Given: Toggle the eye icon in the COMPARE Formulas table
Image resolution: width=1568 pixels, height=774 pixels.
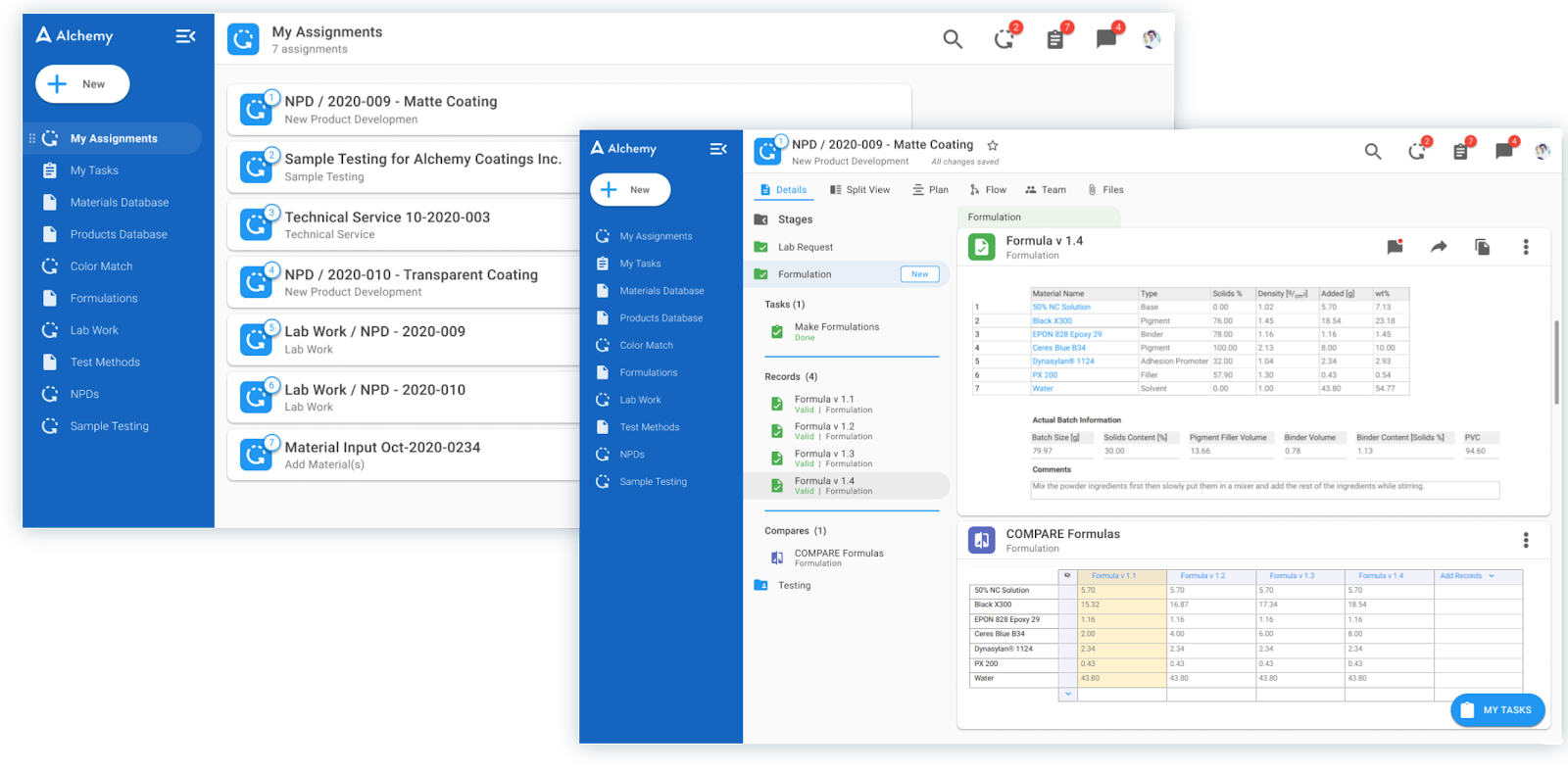Looking at the screenshot, I should coord(1067,576).
